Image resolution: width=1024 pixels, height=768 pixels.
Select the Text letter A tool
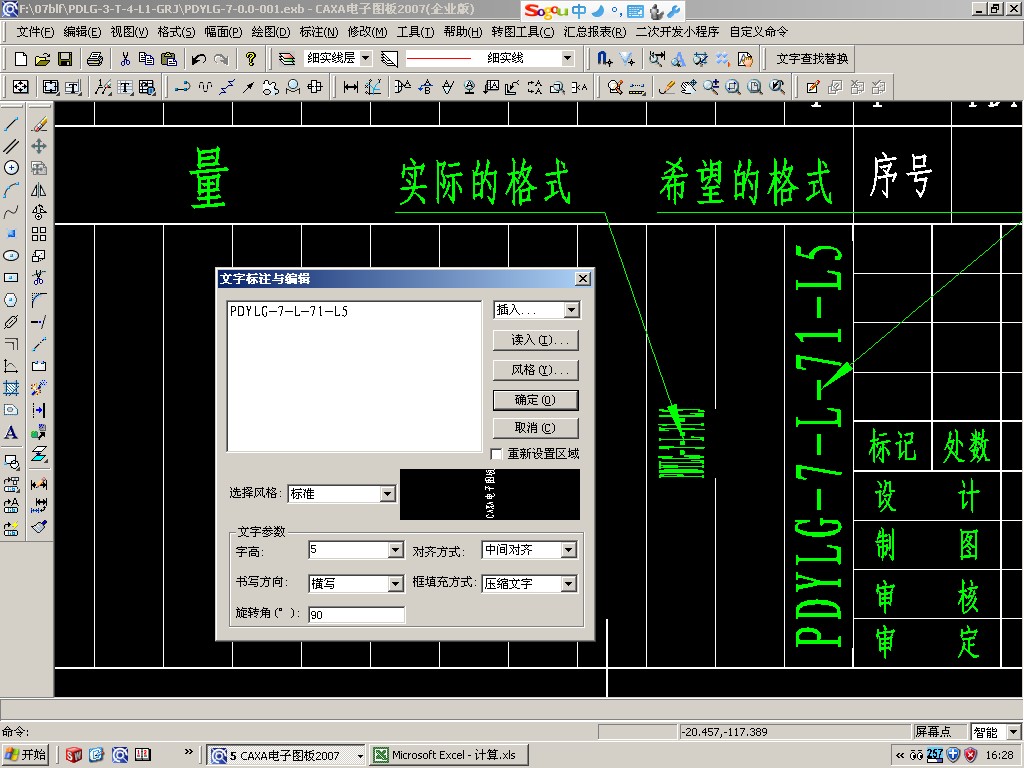pyautogui.click(x=11, y=432)
